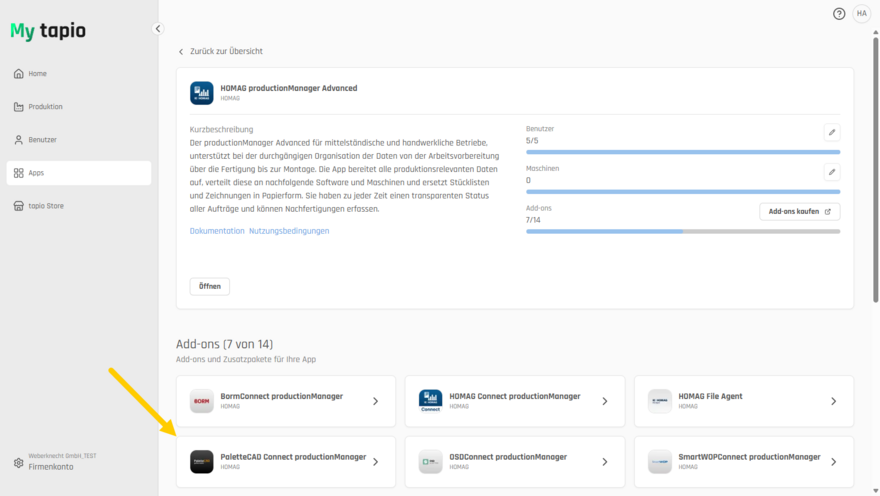This screenshot has width=880, height=496.
Task: Click the Benutzer person icon
Action: point(19,140)
